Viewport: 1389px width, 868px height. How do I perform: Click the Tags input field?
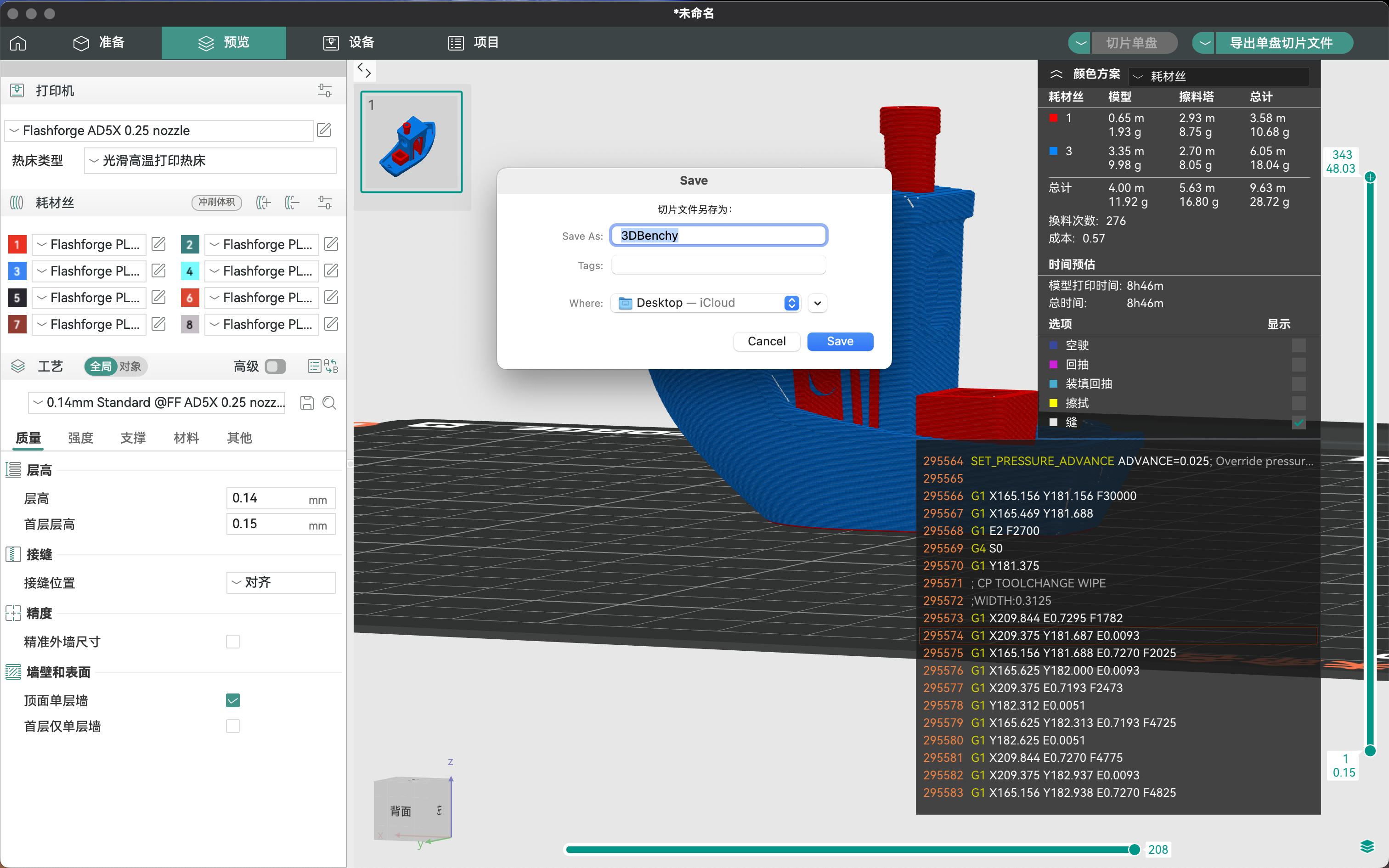click(x=718, y=265)
